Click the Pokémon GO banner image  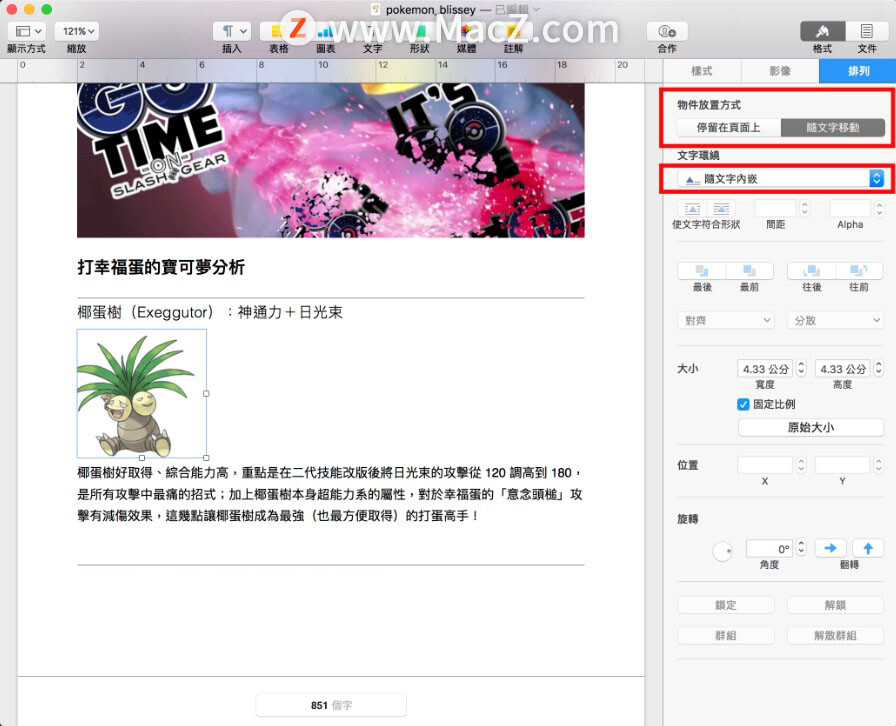pyautogui.click(x=331, y=160)
